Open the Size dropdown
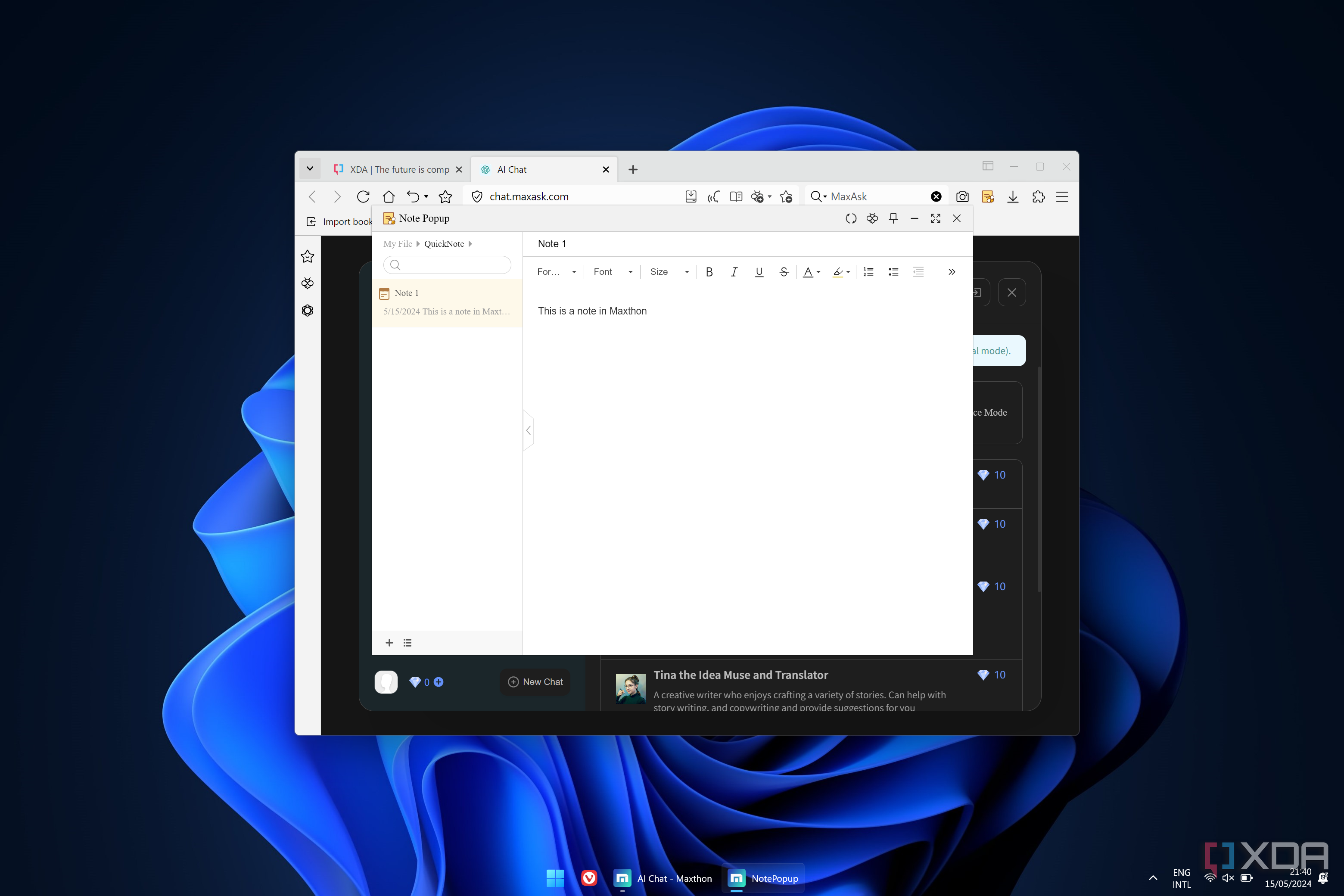 tap(670, 272)
